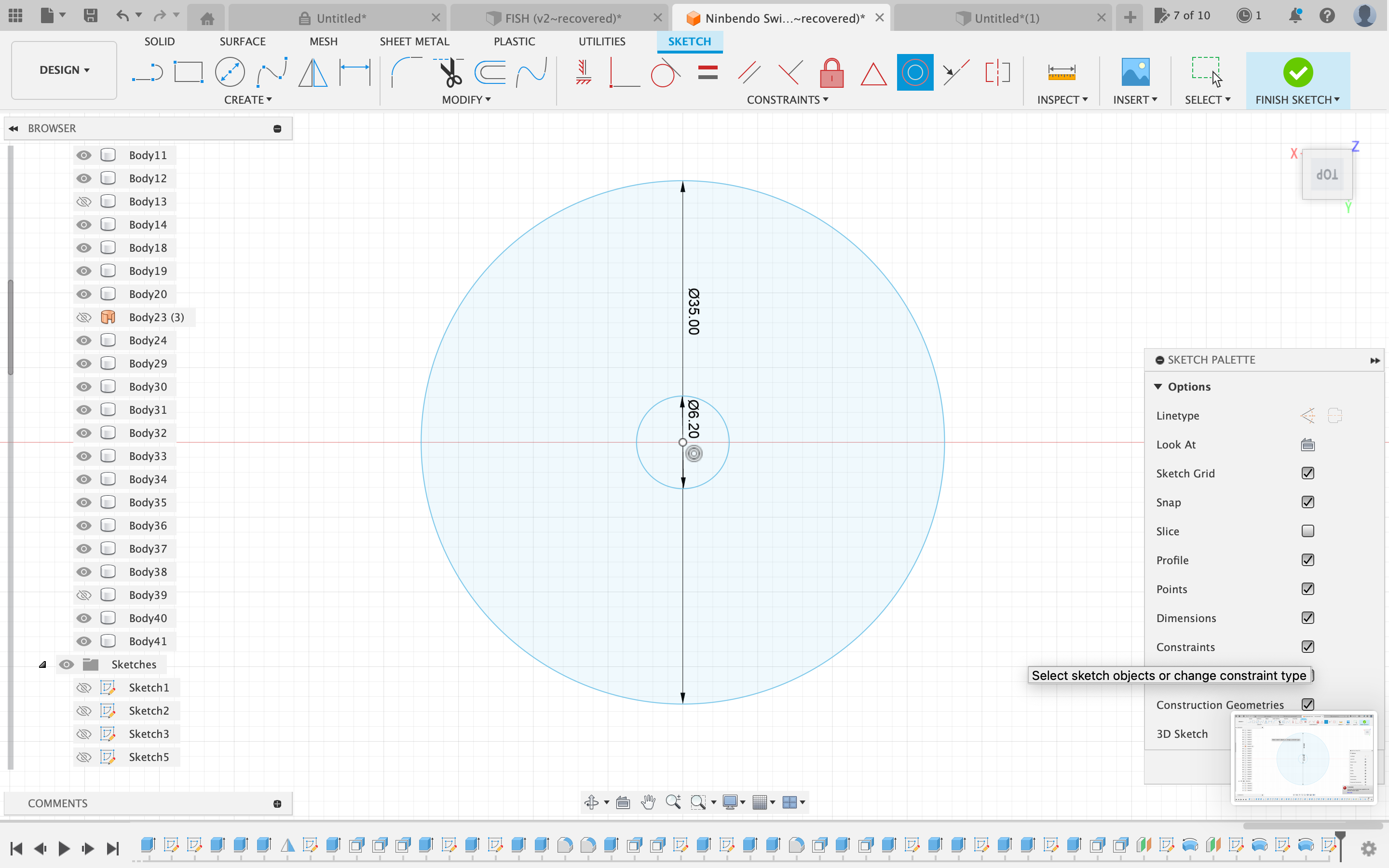
Task: Switch to Sheet Metal ribbon tab
Action: click(413, 41)
